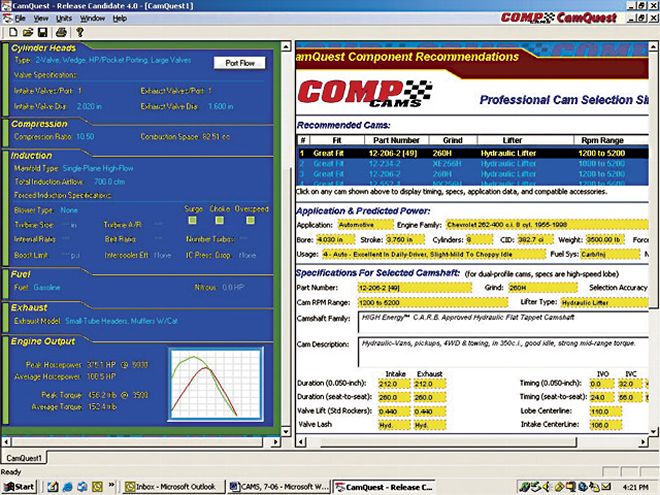Click the engine output power curve graph

coord(216,384)
